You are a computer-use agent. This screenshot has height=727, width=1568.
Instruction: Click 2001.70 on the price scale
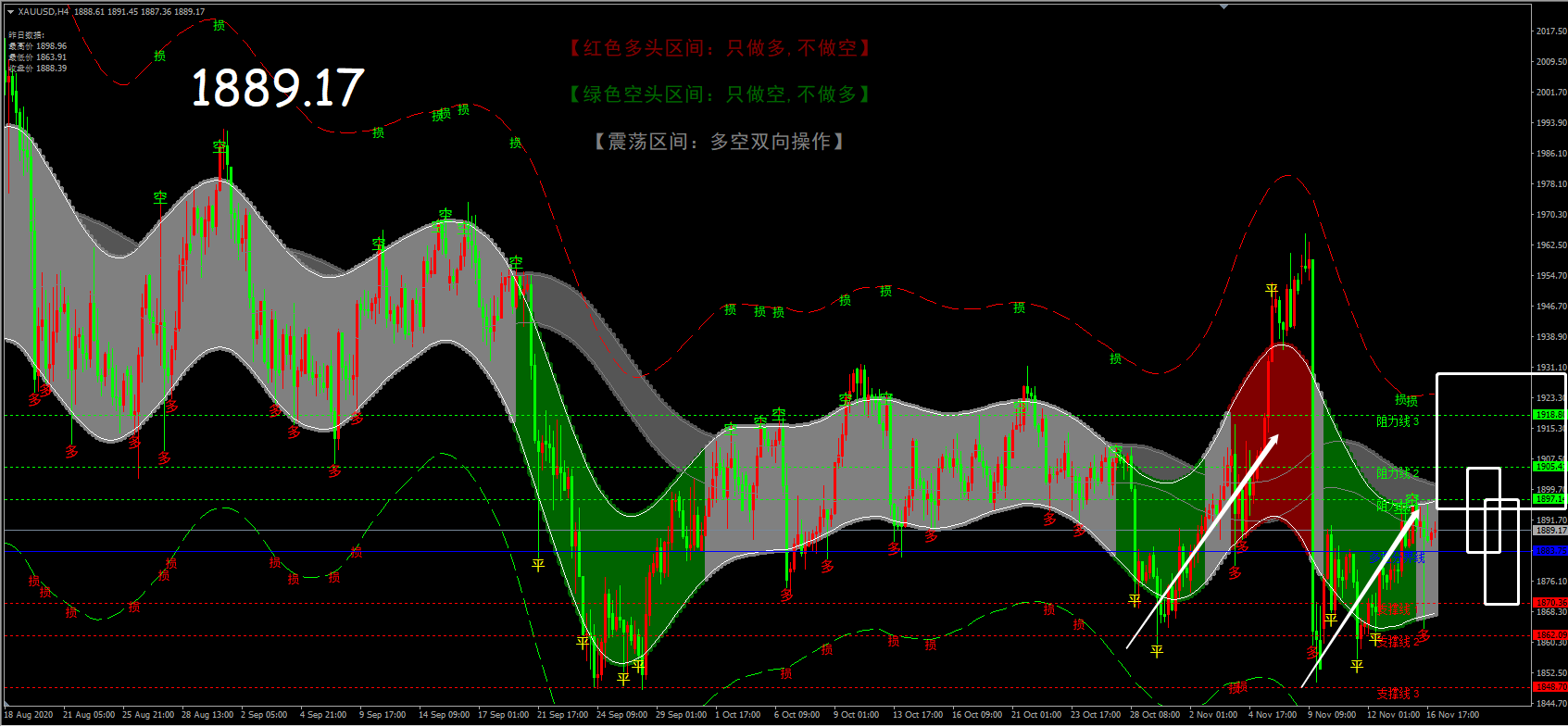pyautogui.click(x=1551, y=93)
